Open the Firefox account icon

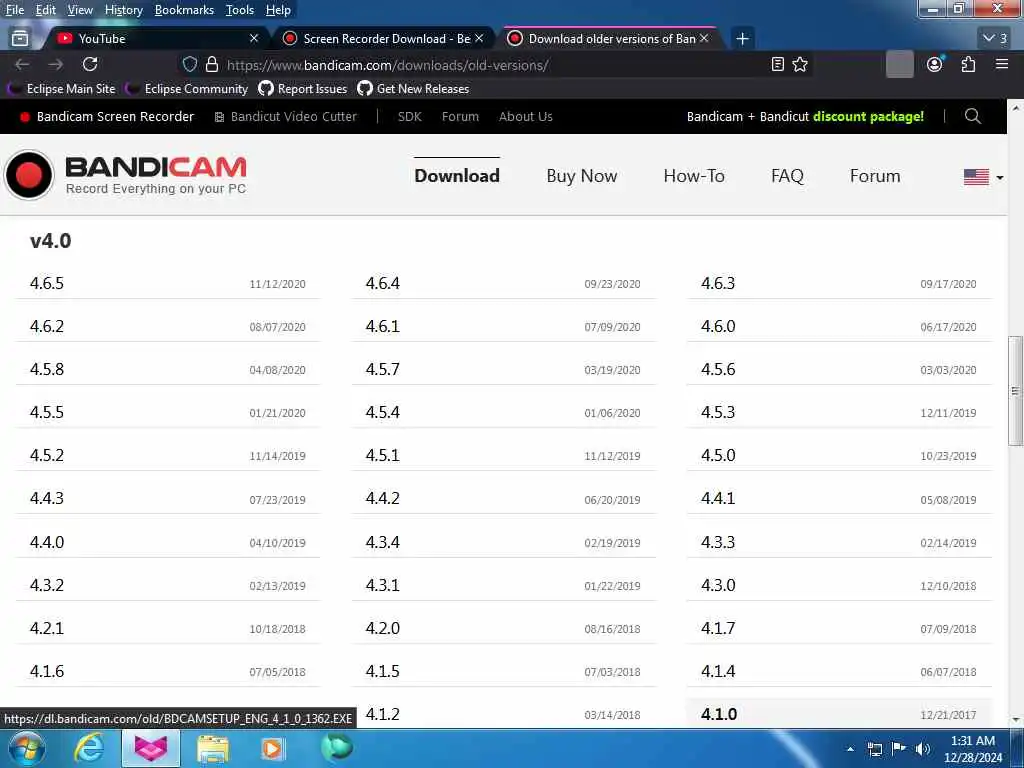(935, 64)
